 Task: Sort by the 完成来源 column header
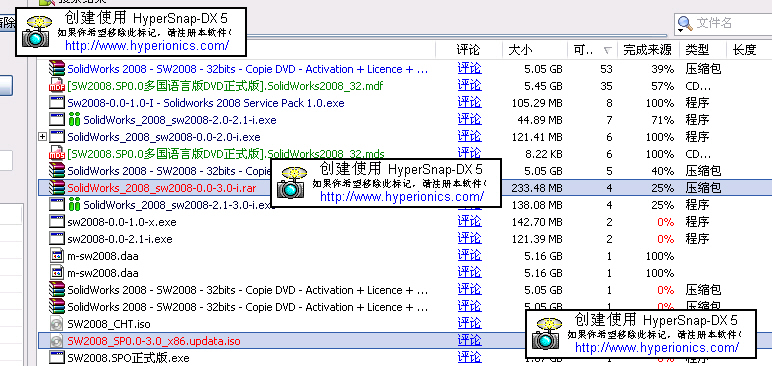[x=647, y=50]
